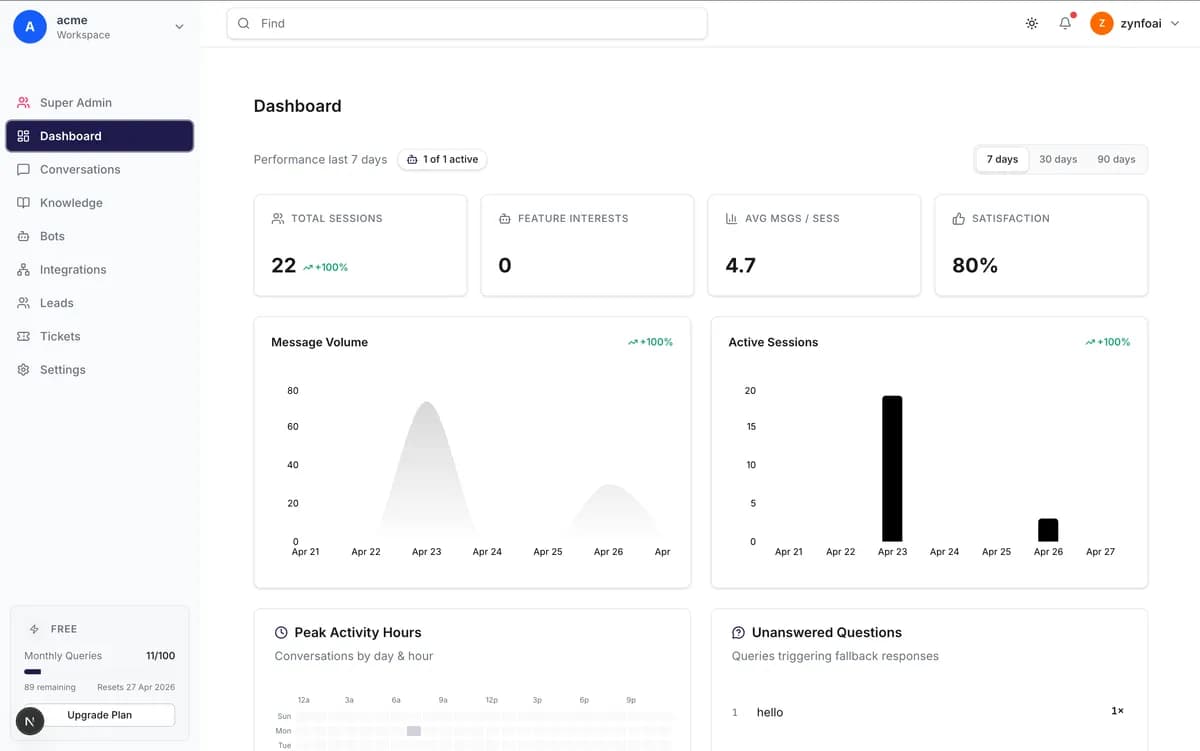Viewport: 1200px width, 751px height.
Task: Open notifications bell icon
Action: coord(1065,23)
